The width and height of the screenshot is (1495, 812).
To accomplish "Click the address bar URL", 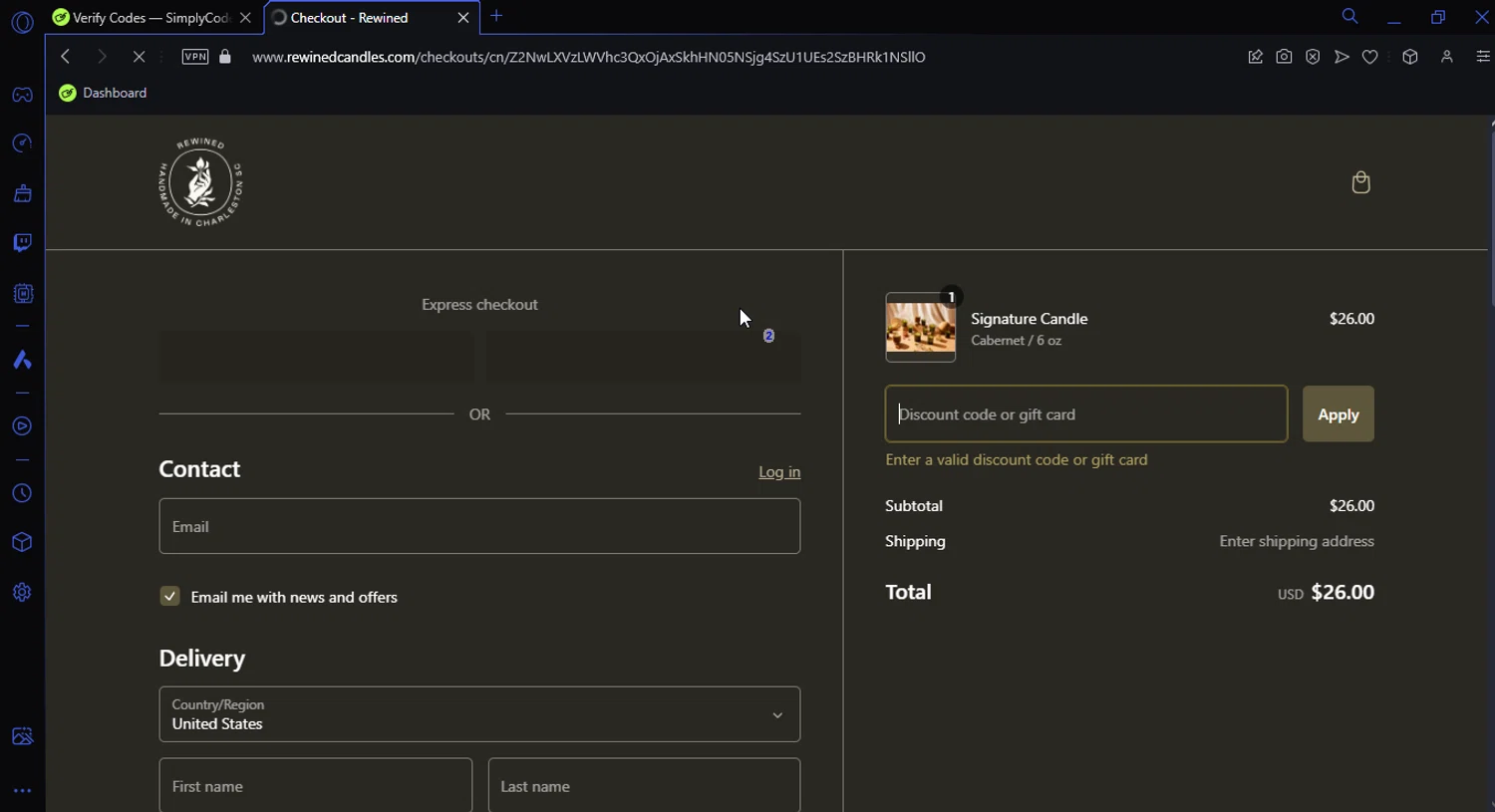I will point(588,57).
